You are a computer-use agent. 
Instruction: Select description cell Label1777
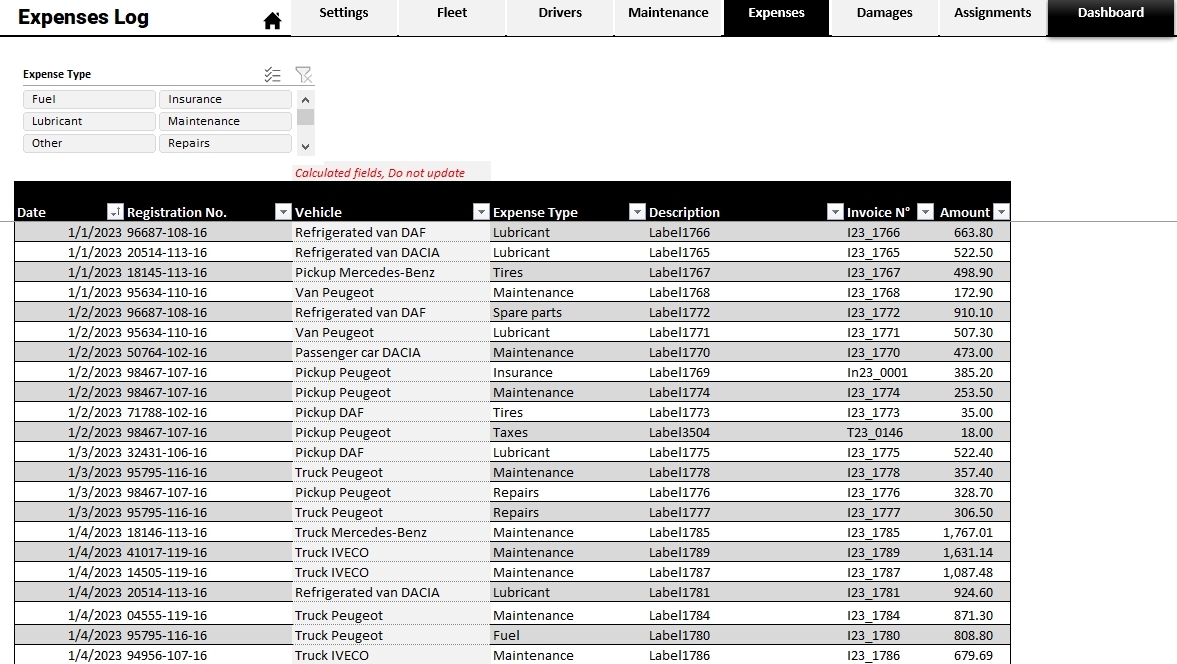(x=745, y=512)
